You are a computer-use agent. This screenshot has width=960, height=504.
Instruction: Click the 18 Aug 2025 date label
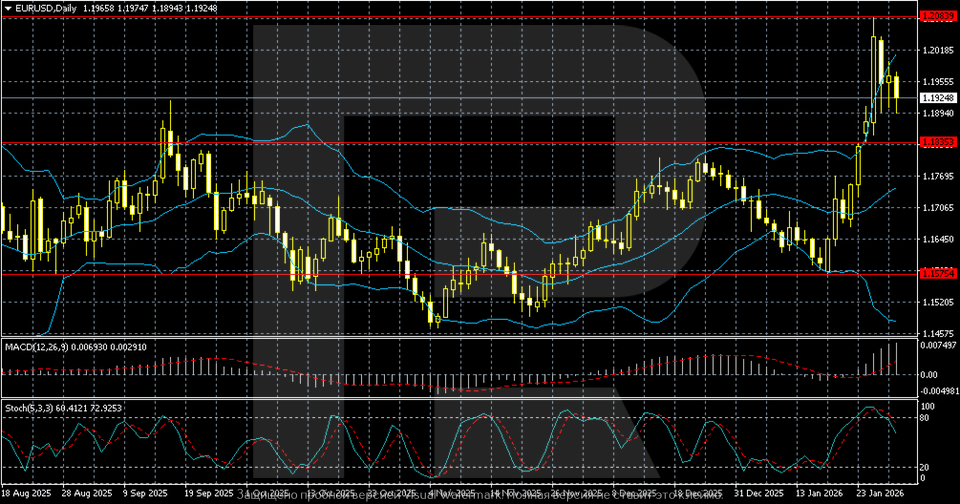pyautogui.click(x=26, y=493)
